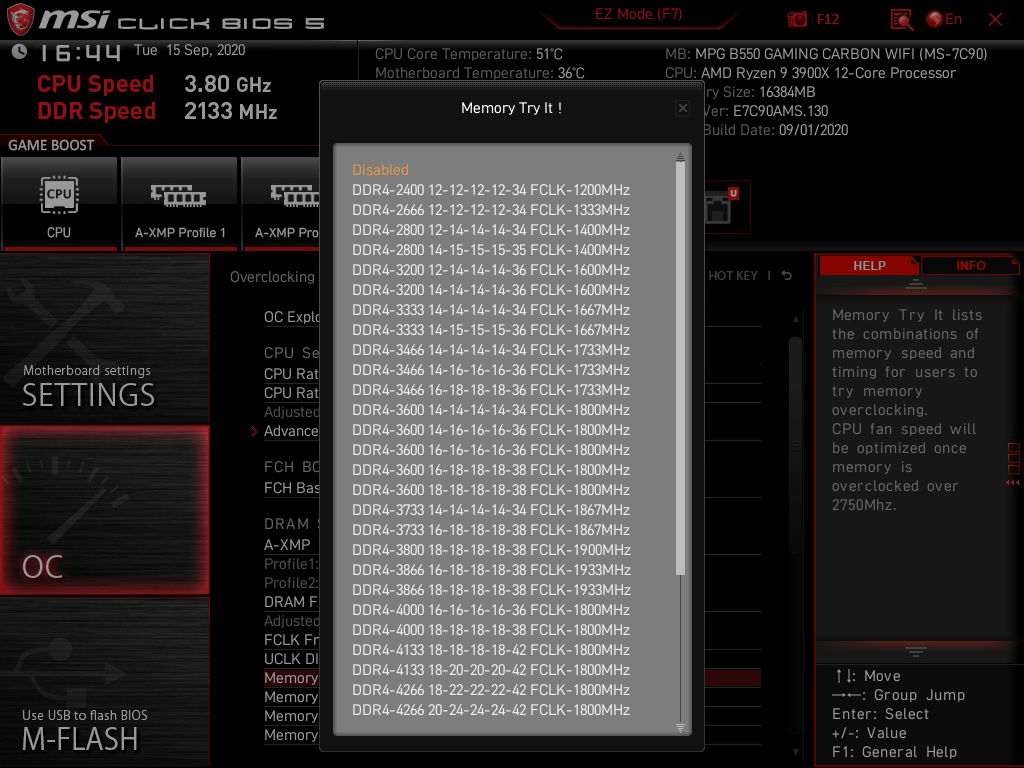Select DDR4-3733 16-18-18-18-38 FCLK-1867MHz
1024x768 pixels.
[490, 530]
